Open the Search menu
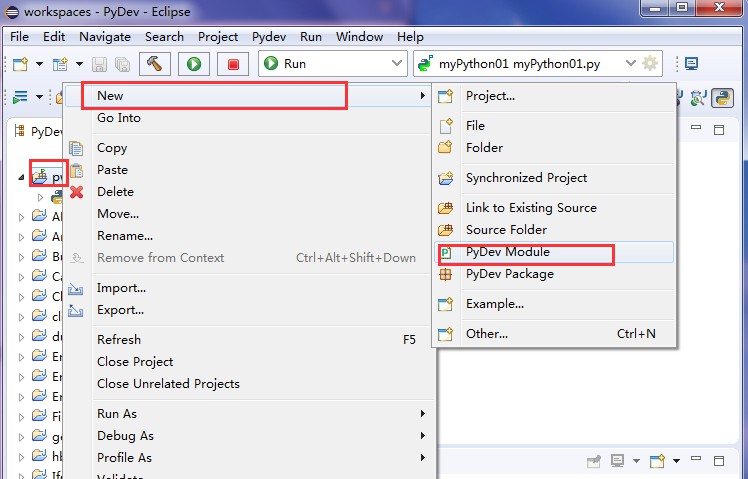Image resolution: width=748 pixels, height=479 pixels. 164,37
